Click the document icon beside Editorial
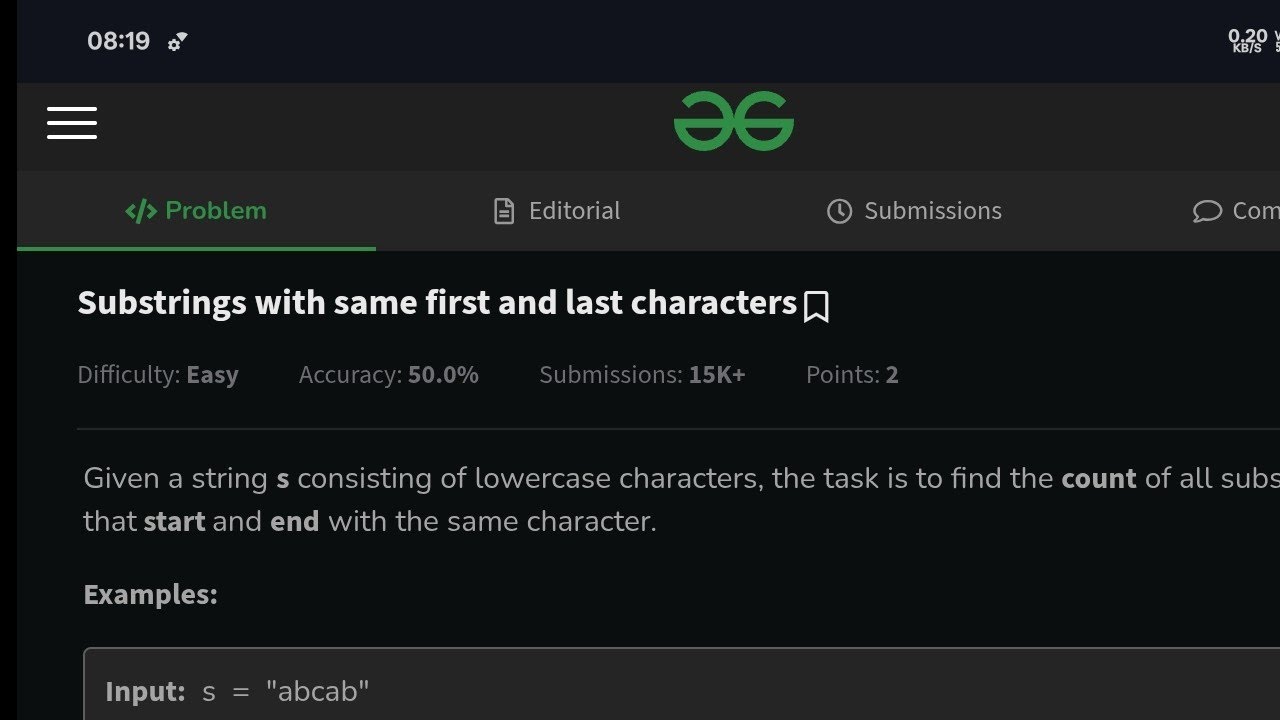This screenshot has width=1280, height=720. (504, 211)
